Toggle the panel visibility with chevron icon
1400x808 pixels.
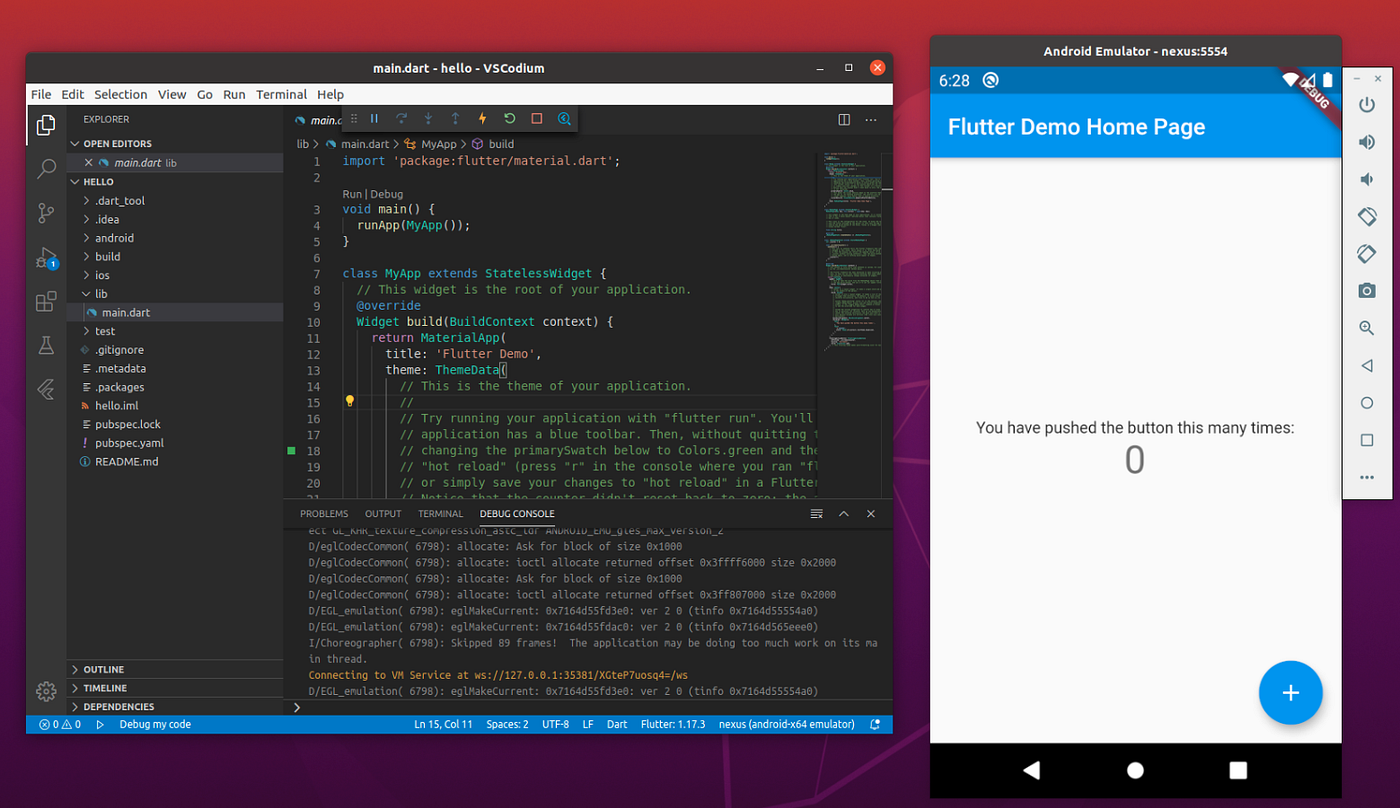point(844,513)
